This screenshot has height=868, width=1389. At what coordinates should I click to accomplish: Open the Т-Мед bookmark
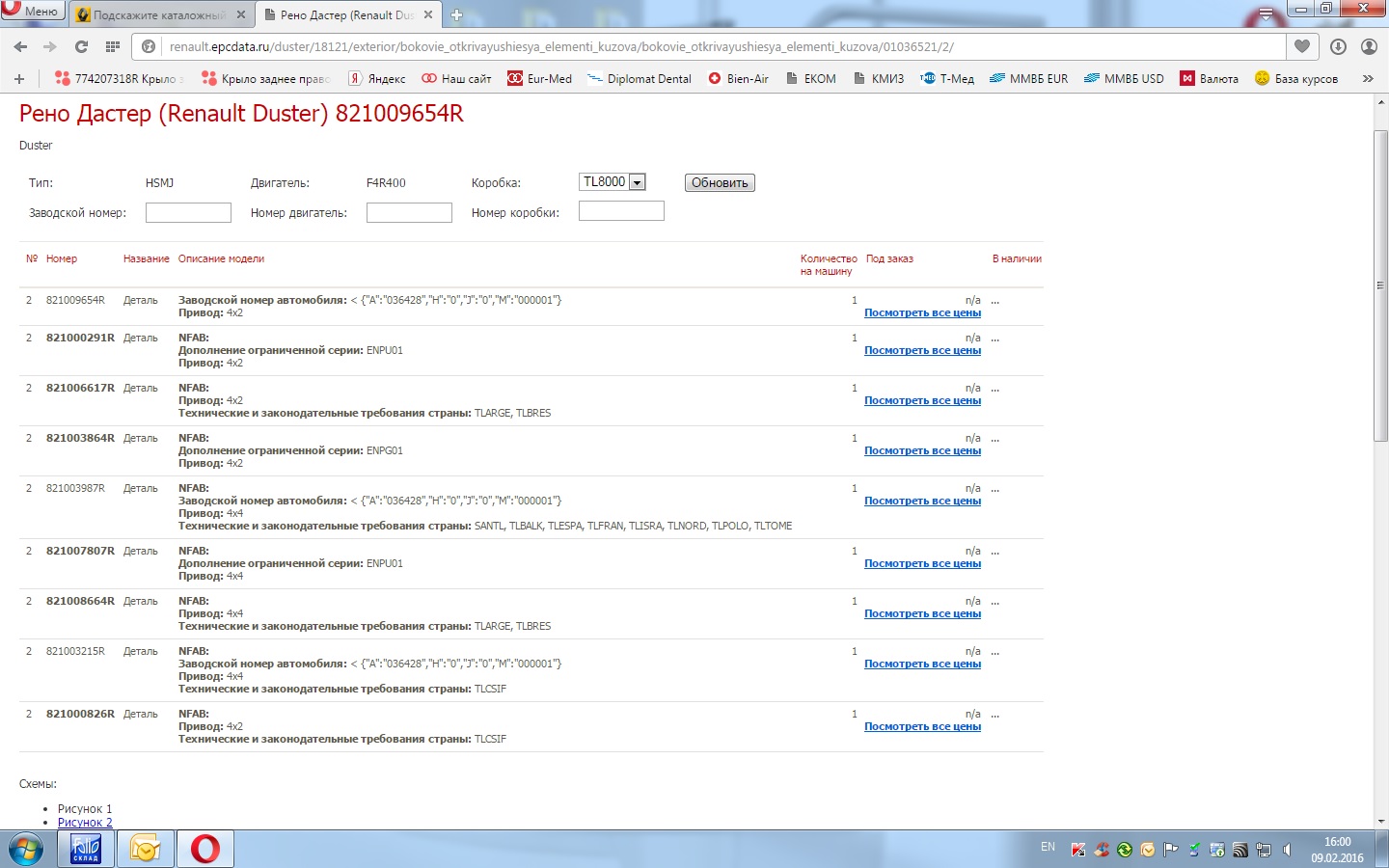click(947, 78)
